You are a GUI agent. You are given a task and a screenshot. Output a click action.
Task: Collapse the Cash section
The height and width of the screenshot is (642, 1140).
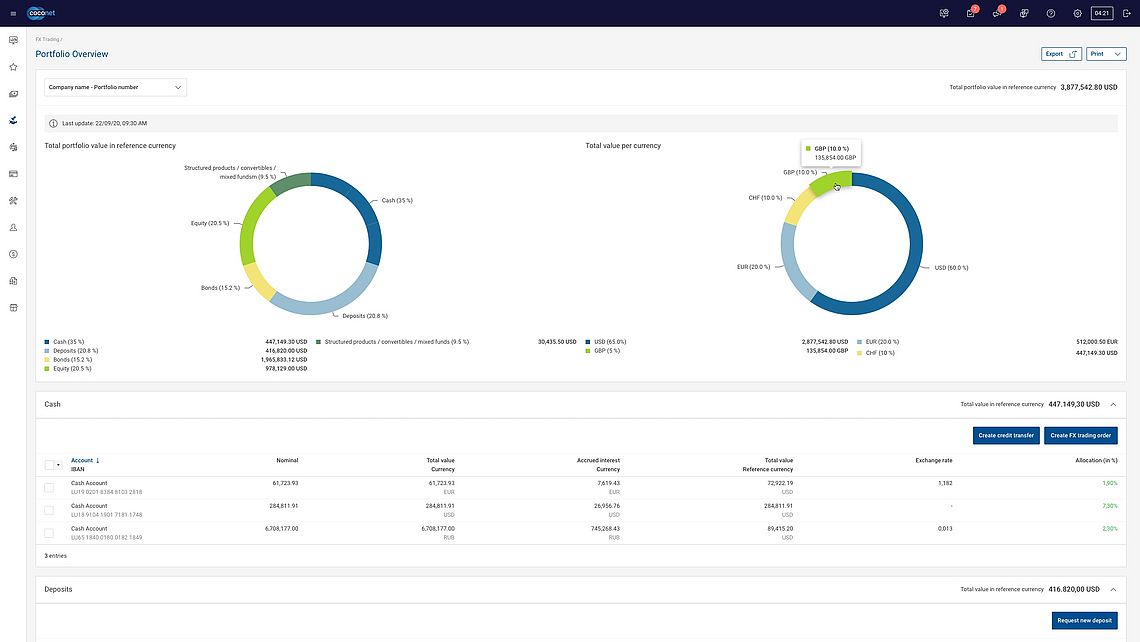point(1112,404)
